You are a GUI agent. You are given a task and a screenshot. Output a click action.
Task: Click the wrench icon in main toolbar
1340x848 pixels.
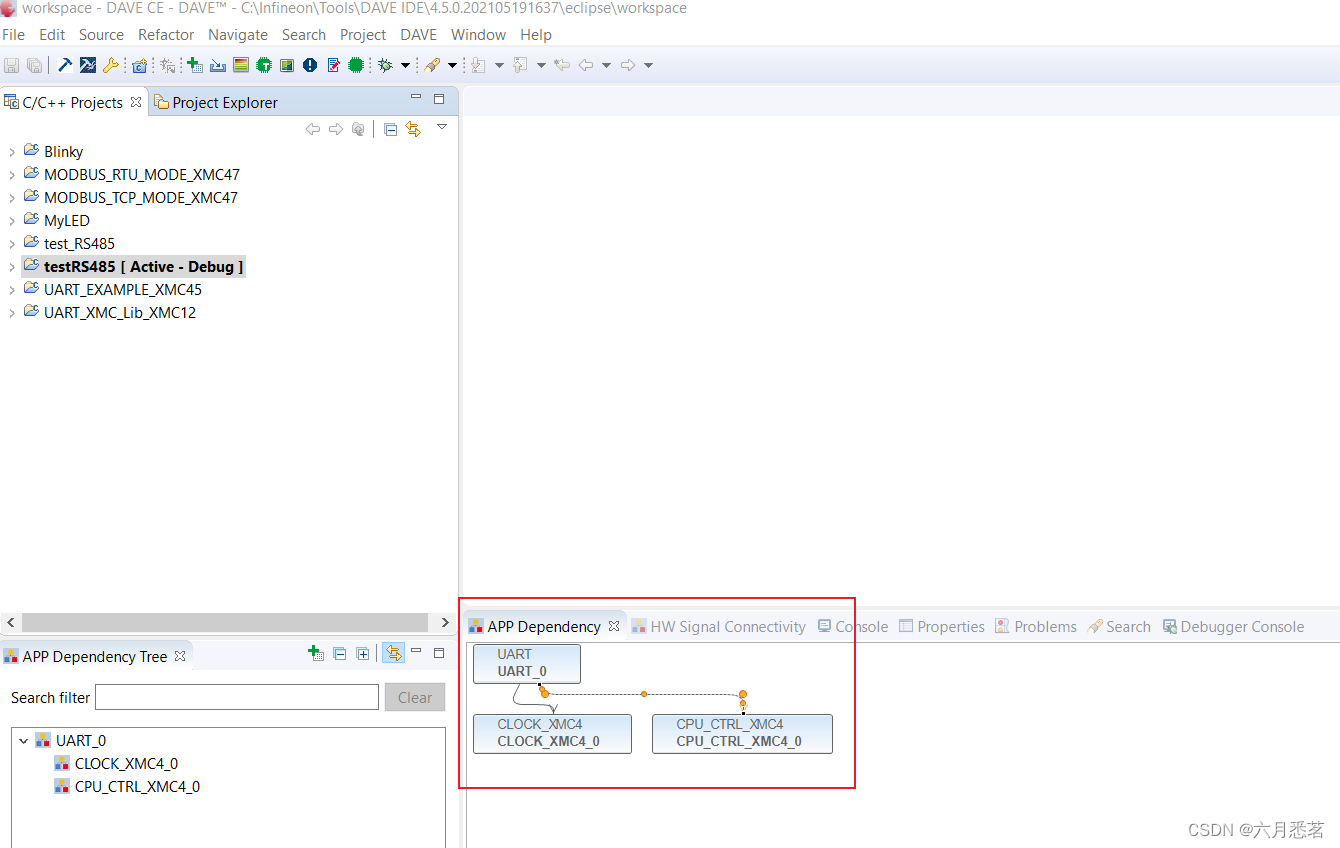111,65
